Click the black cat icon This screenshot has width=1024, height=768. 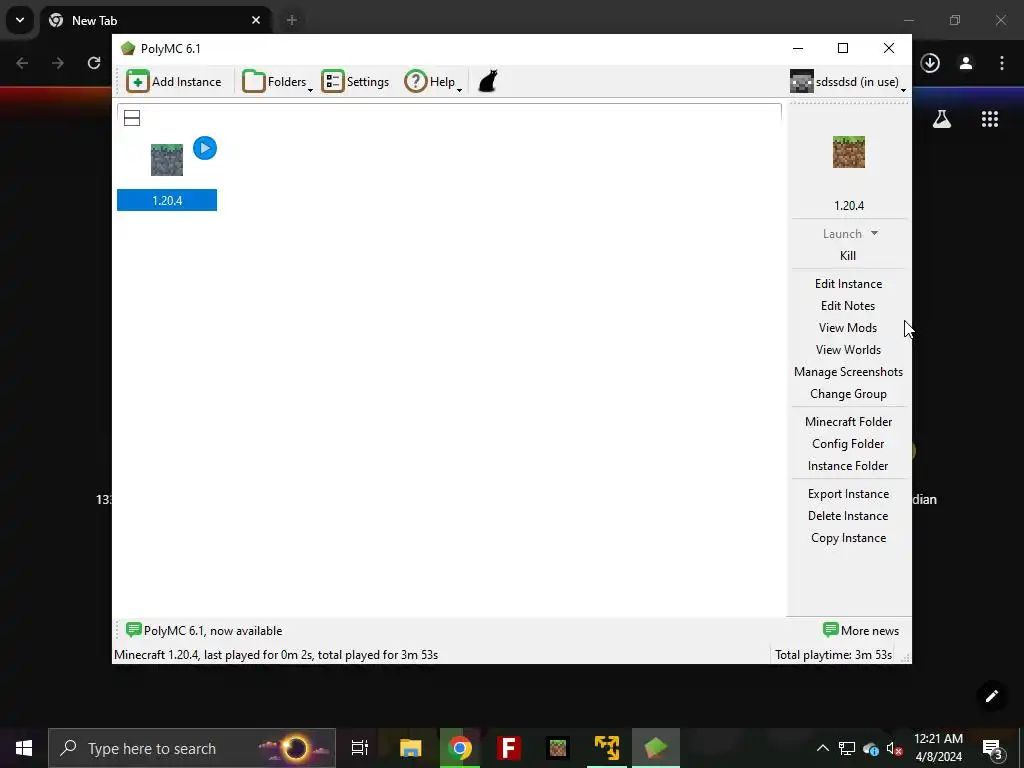click(488, 82)
